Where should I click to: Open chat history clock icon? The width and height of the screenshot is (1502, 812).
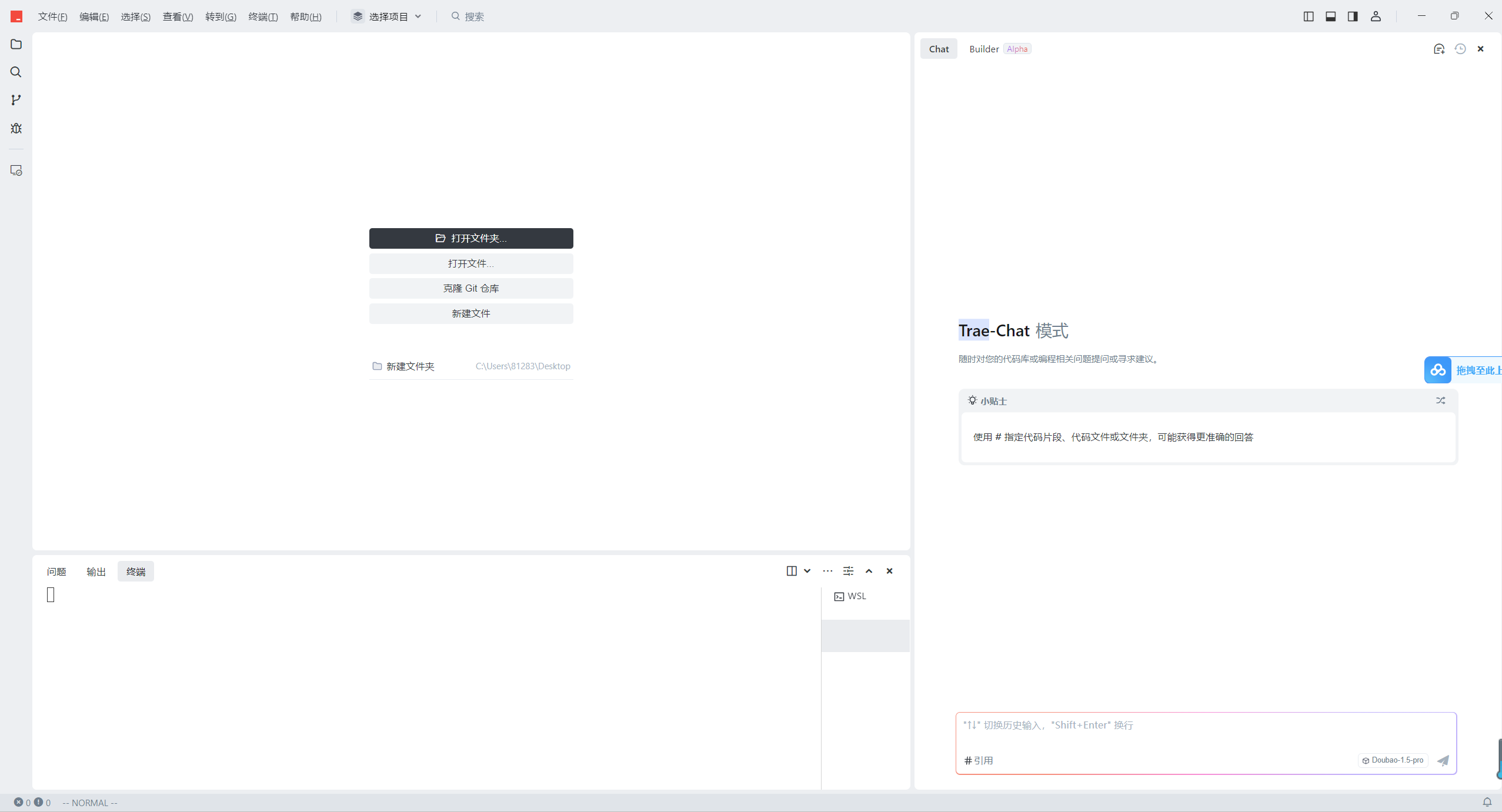[1460, 49]
